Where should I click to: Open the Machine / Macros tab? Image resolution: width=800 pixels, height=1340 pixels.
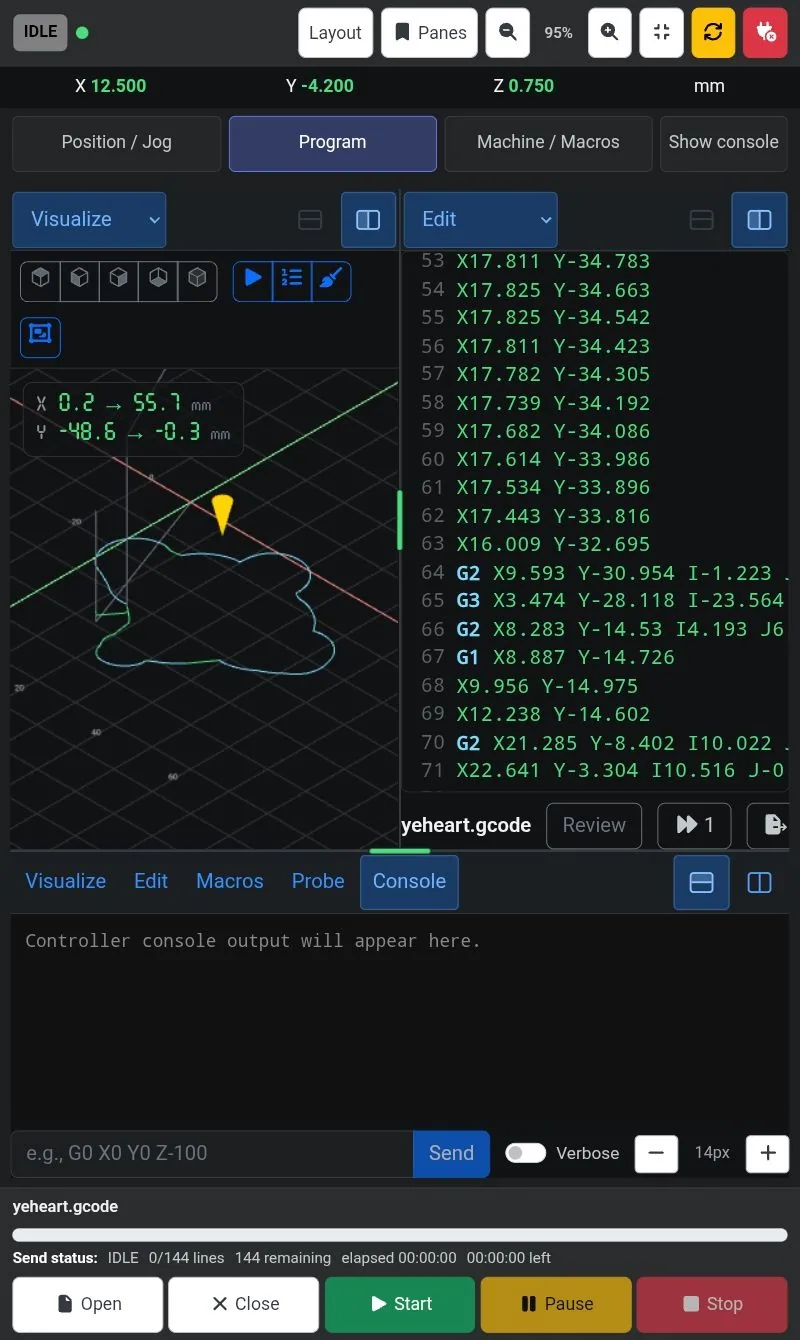pyautogui.click(x=548, y=143)
